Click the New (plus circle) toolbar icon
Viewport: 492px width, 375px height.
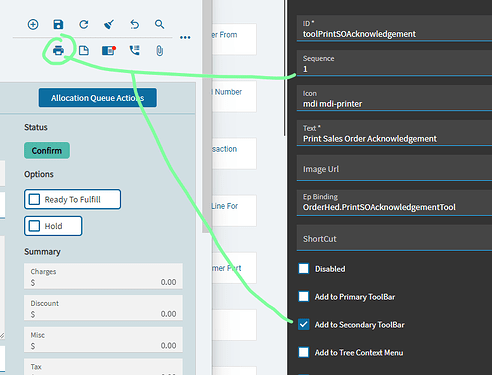point(33,24)
